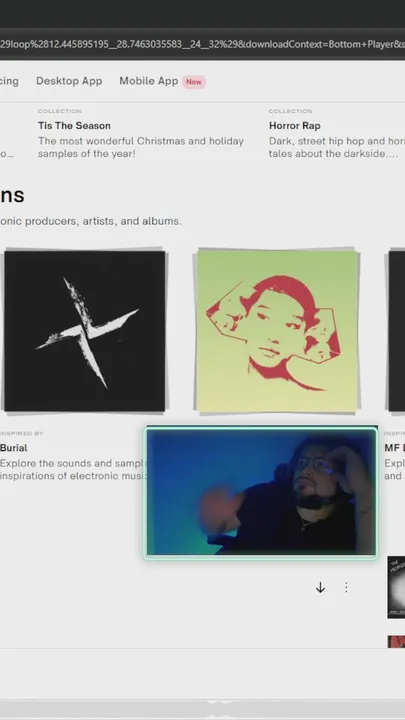405x720 pixels.
Task: Open the red portrait on green cover
Action: pos(277,331)
